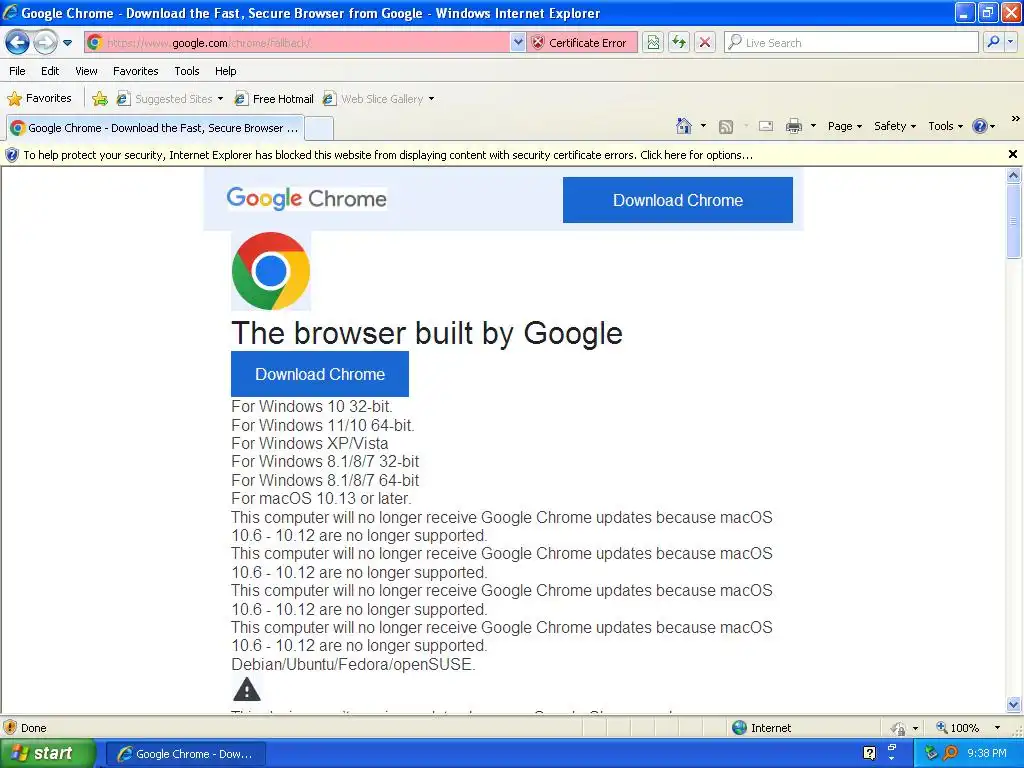Screen dimensions: 1024x768
Task: Click the taskbar help question icon
Action: (869, 754)
